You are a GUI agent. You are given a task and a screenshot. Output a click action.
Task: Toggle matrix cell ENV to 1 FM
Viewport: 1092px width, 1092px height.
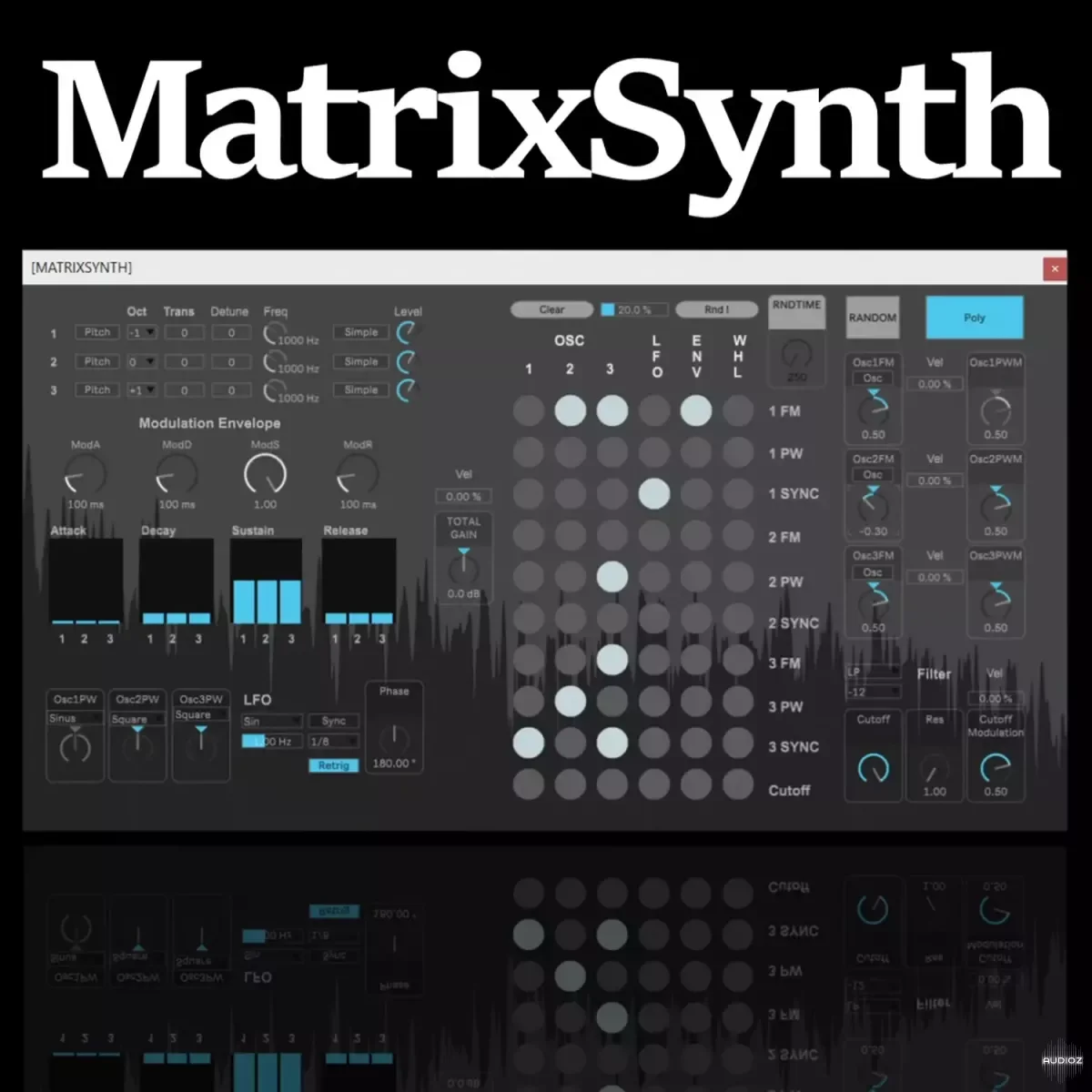696,411
